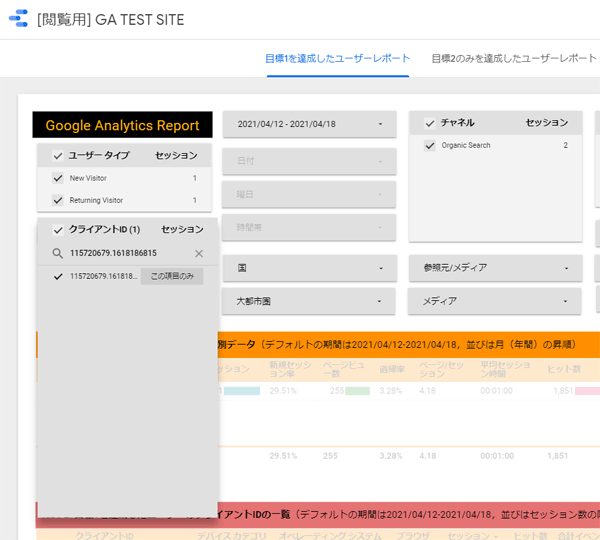
Task: Toggle the クライアントID header checkbox
Action: (58, 230)
